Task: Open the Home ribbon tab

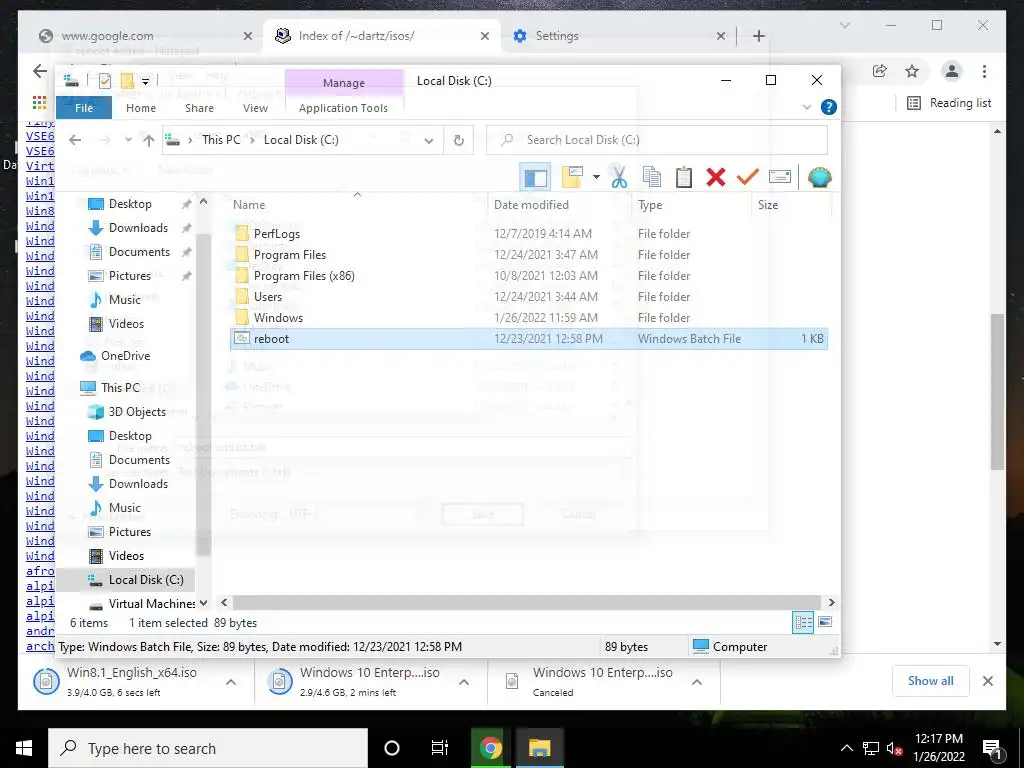Action: click(140, 108)
